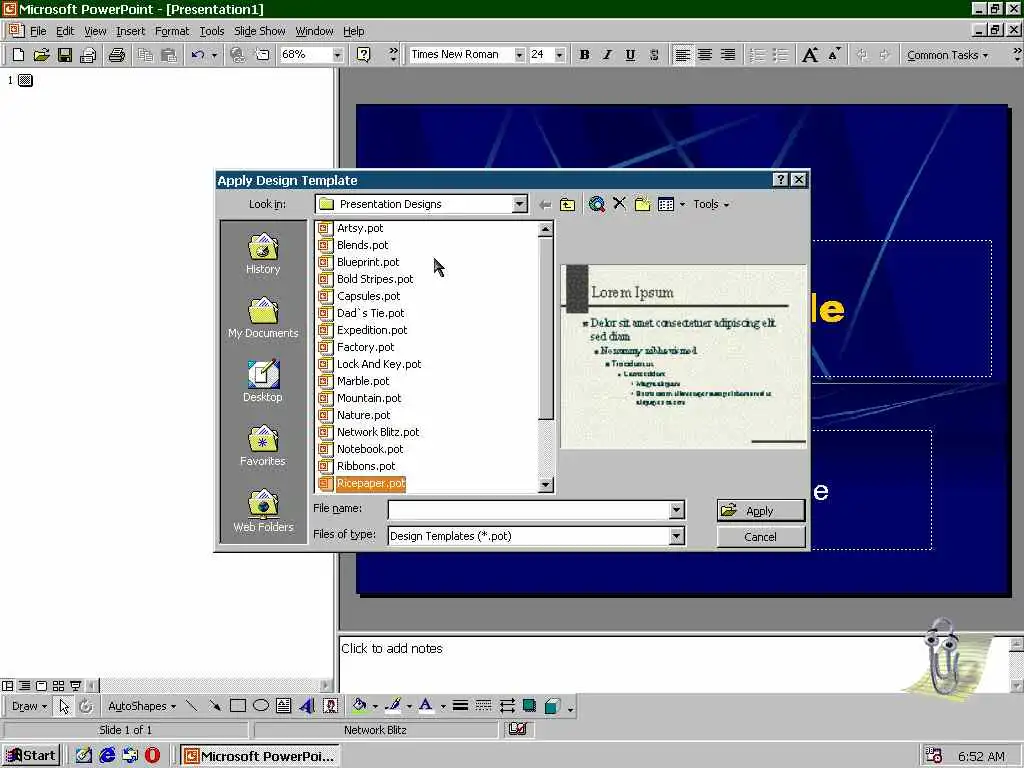Open the Times New Roman font dropdown

click(x=519, y=55)
